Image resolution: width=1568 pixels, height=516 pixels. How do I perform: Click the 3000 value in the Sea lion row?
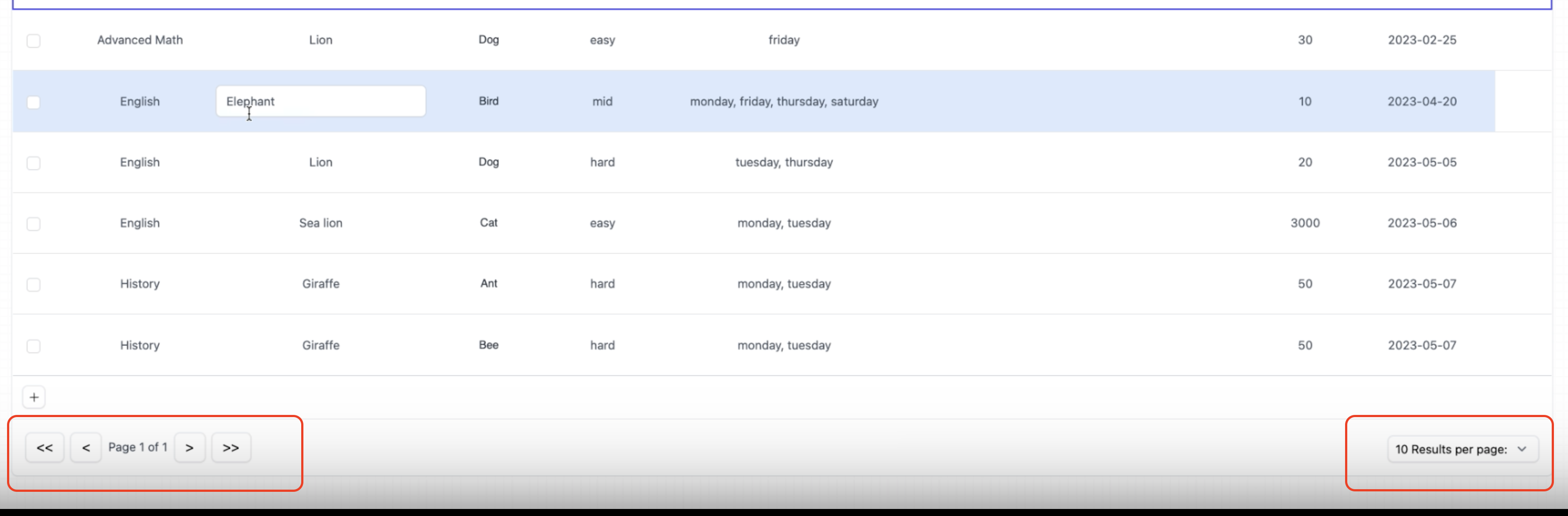tap(1305, 223)
